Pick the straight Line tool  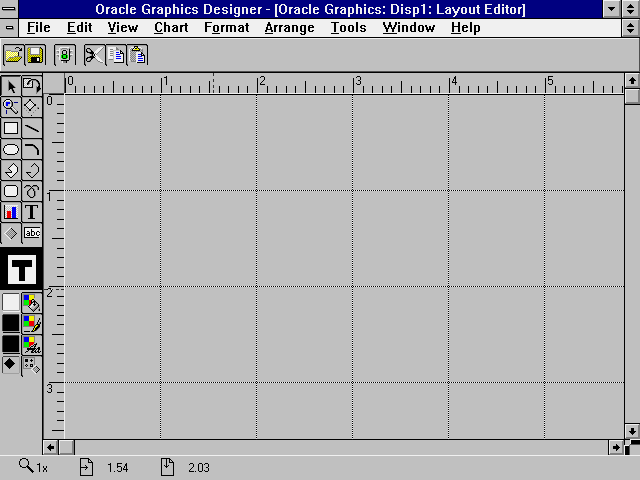pyautogui.click(x=32, y=128)
